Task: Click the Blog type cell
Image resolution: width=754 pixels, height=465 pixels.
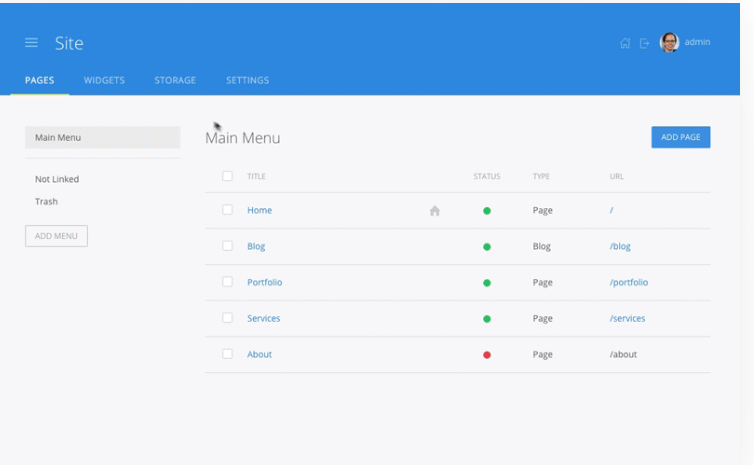Action: (x=541, y=246)
